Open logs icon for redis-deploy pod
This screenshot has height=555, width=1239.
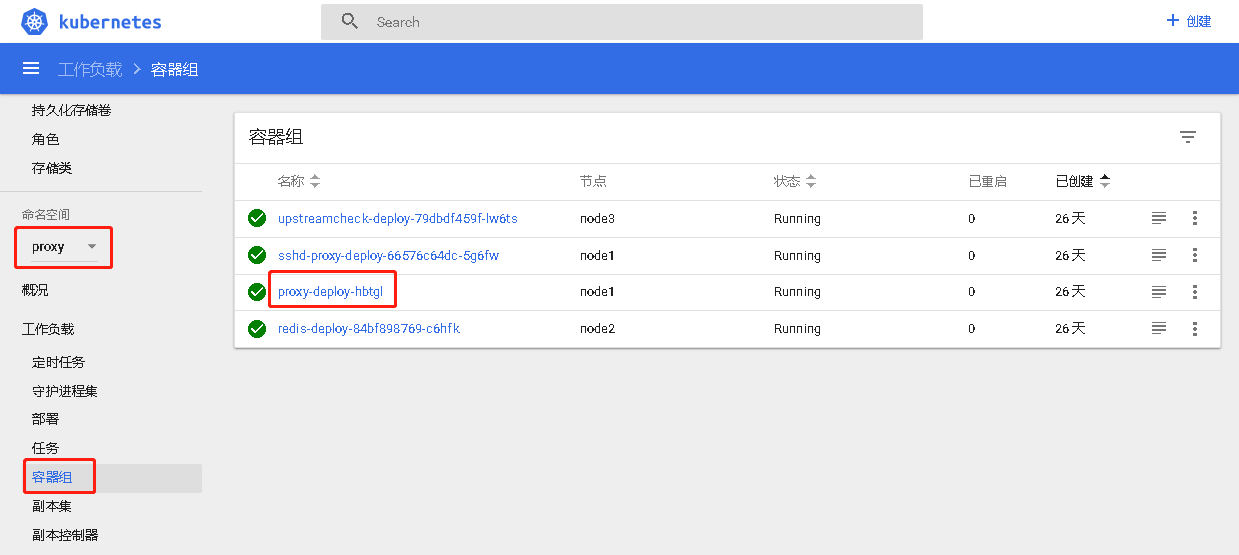pyautogui.click(x=1159, y=328)
